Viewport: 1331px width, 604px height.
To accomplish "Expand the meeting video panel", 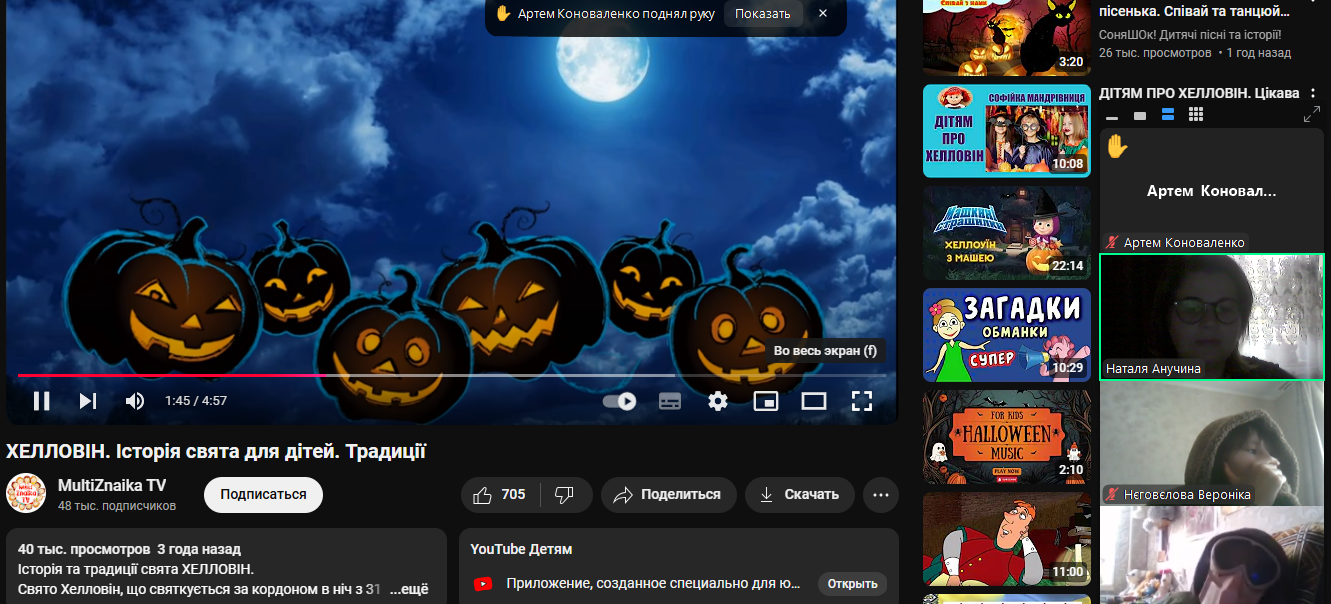I will 1312,116.
